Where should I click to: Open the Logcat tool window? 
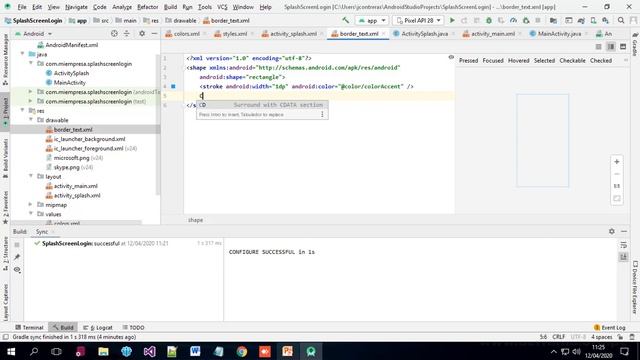pyautogui.click(x=98, y=327)
